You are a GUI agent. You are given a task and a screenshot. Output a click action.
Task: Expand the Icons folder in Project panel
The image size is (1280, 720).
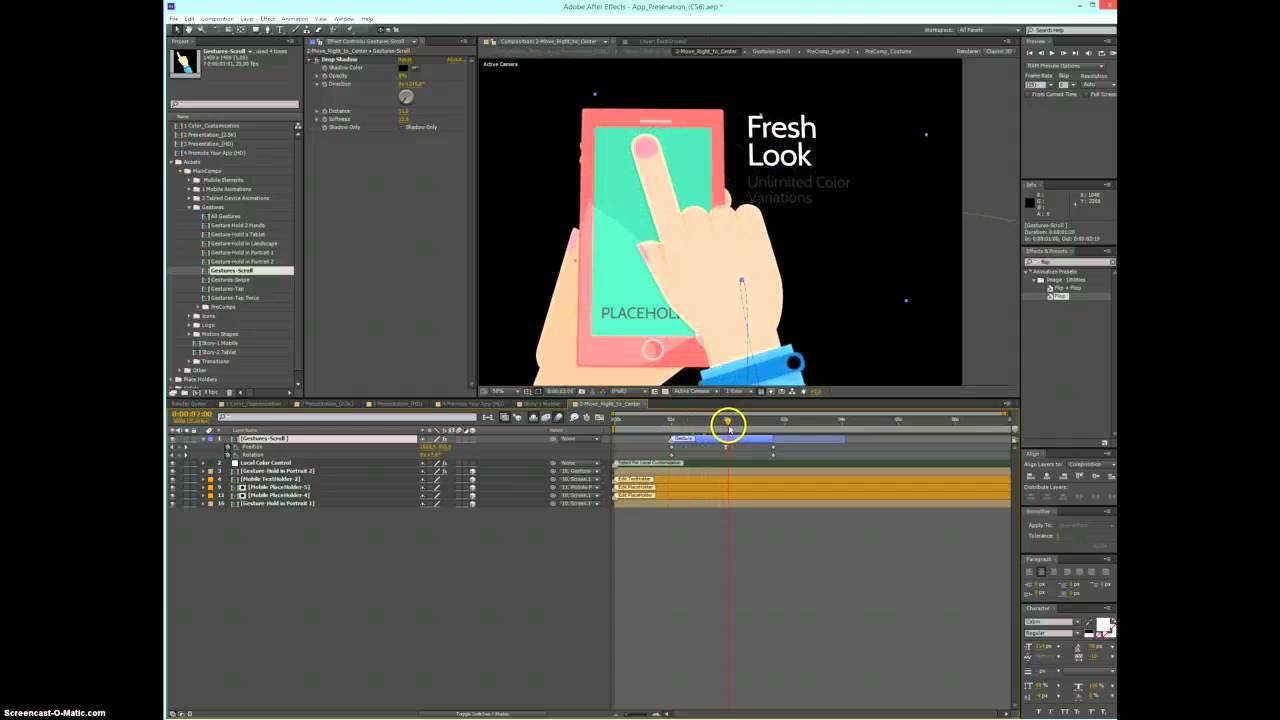189,316
